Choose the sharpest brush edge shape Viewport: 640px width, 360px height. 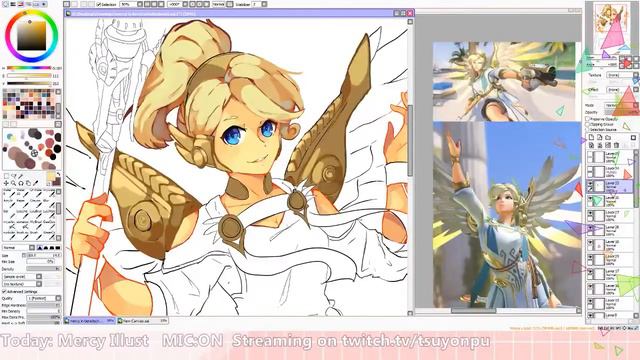40,248
